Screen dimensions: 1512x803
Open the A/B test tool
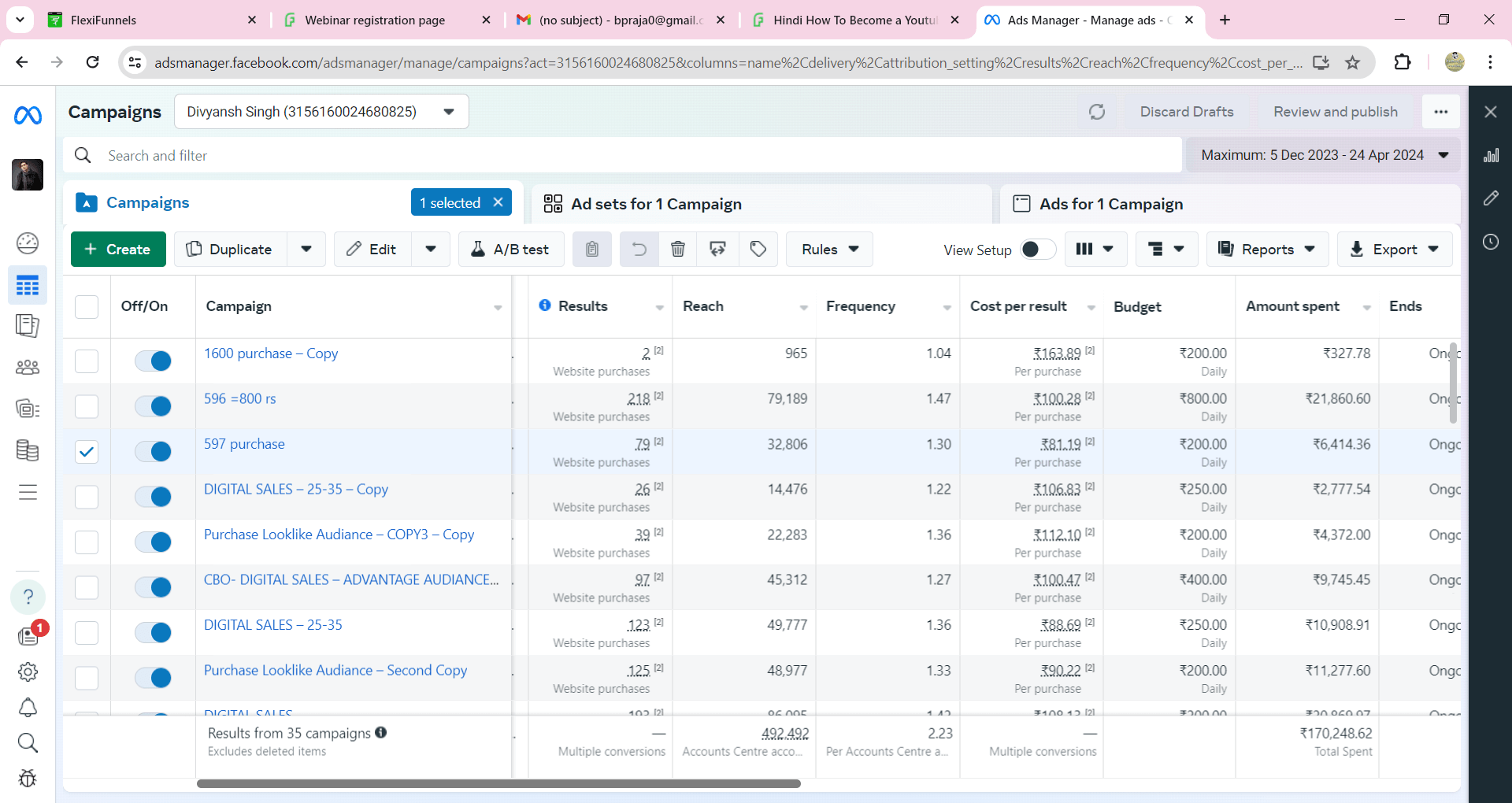click(x=510, y=249)
